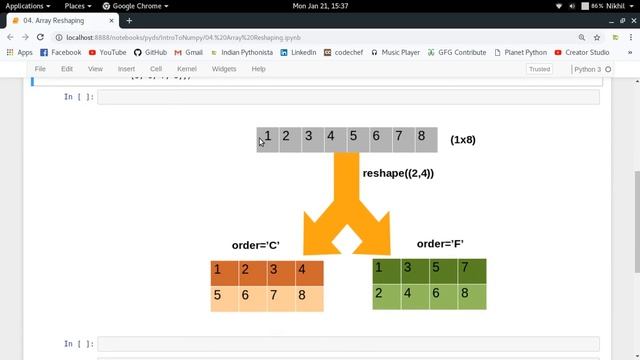
Task: Click the browser forward arrow
Action: pyautogui.click(x=25, y=37)
